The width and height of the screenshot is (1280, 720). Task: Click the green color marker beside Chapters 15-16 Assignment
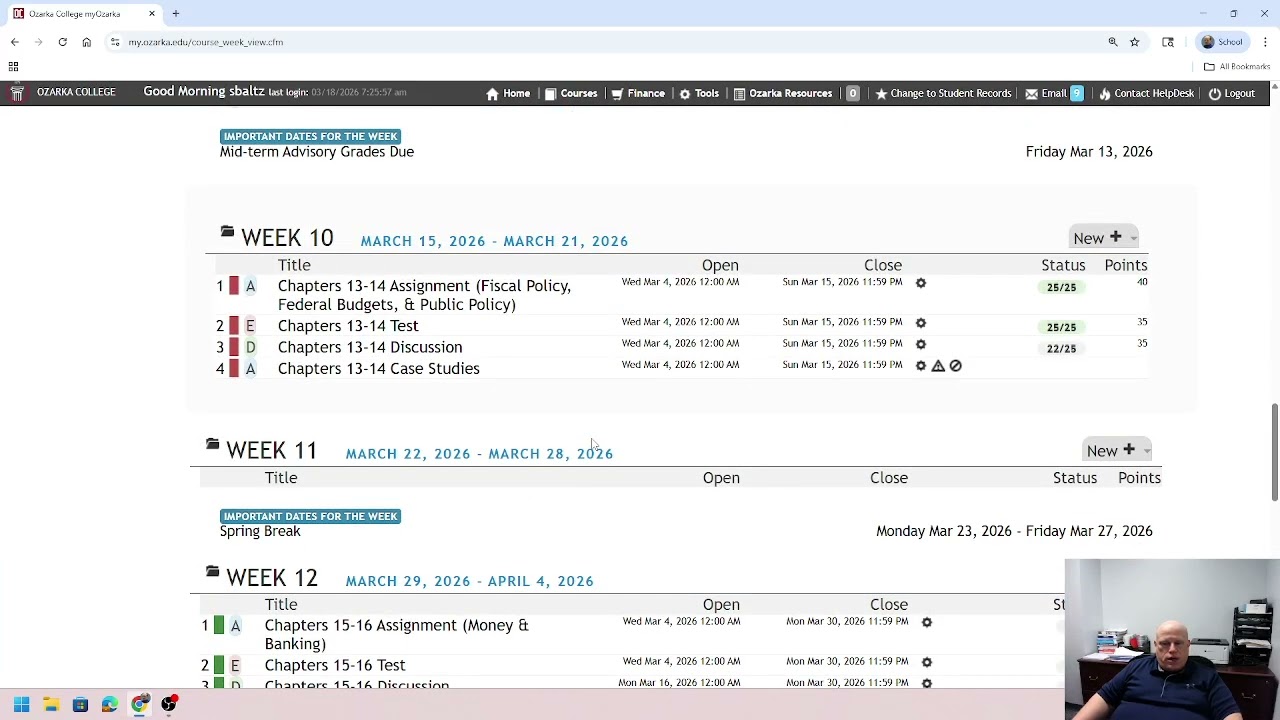(219, 626)
